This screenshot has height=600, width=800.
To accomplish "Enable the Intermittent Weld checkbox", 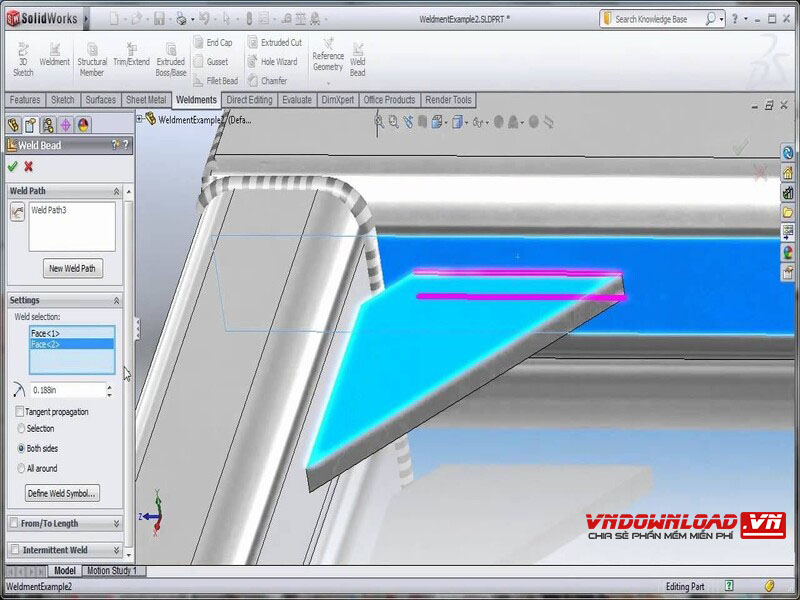I will coord(14,549).
